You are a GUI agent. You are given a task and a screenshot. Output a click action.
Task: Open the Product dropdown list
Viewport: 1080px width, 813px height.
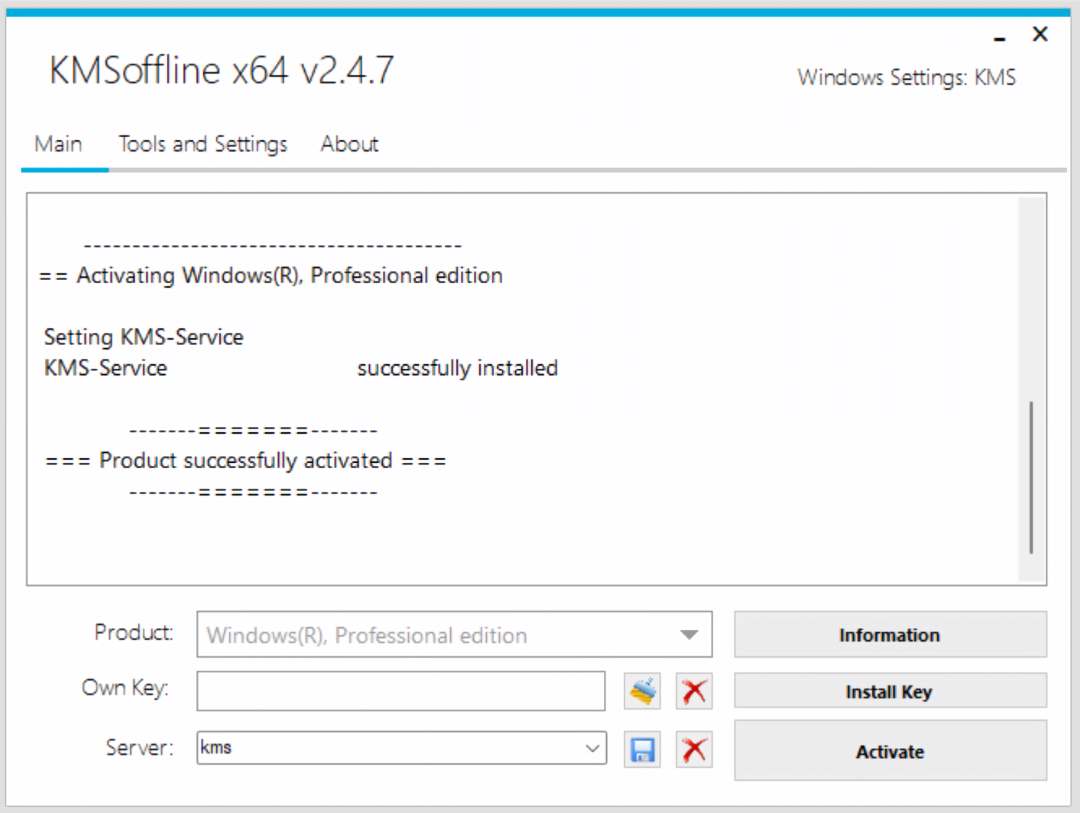[455, 635]
